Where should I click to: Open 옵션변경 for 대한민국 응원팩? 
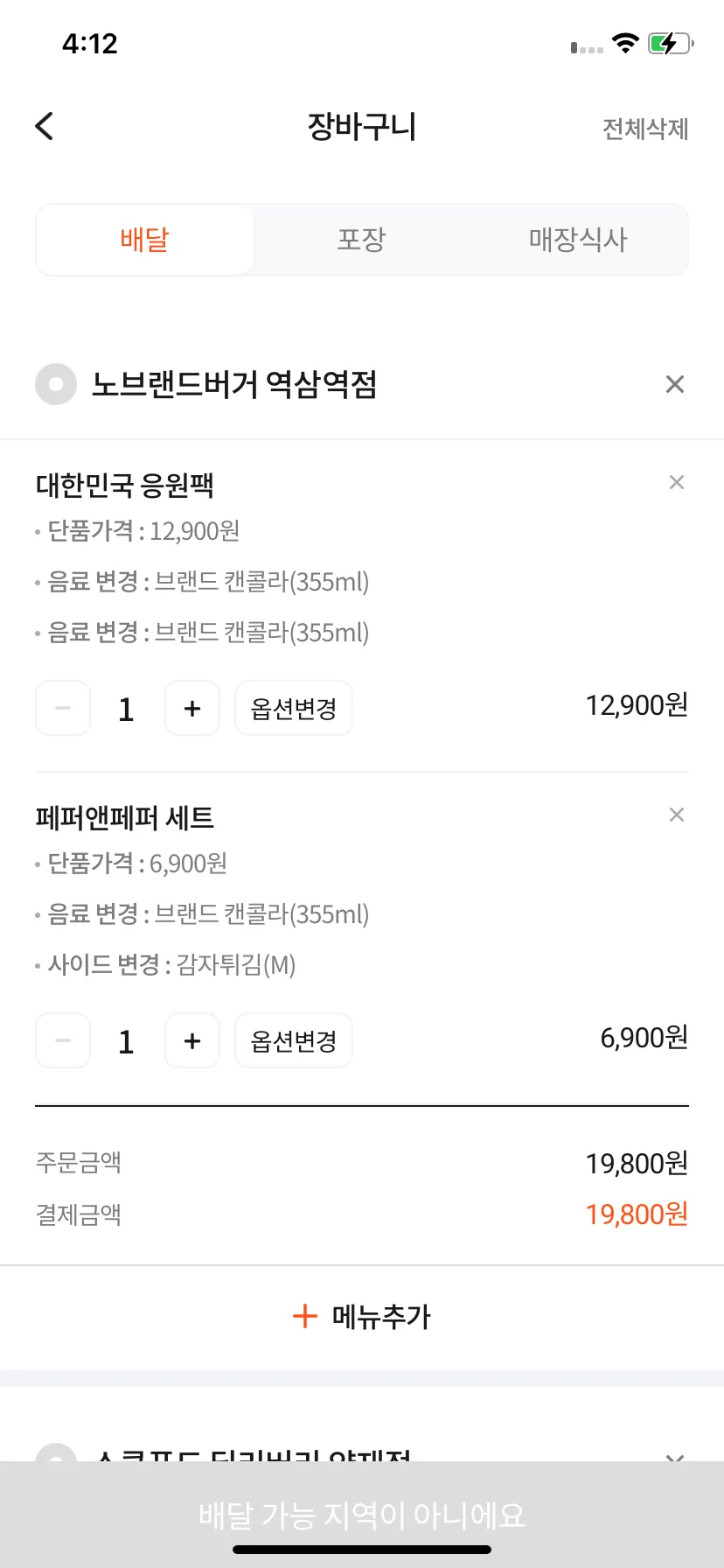[x=294, y=708]
